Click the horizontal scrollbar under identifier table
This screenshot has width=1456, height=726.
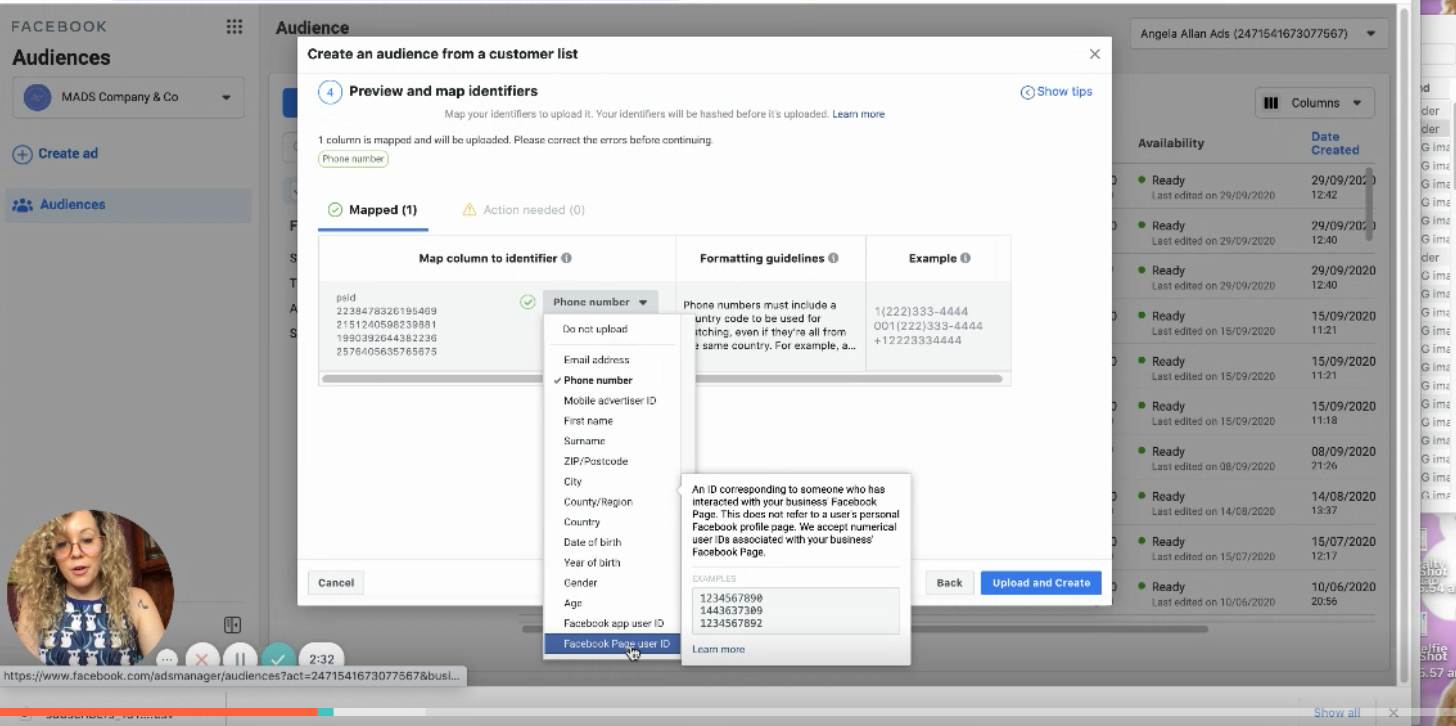(662, 379)
